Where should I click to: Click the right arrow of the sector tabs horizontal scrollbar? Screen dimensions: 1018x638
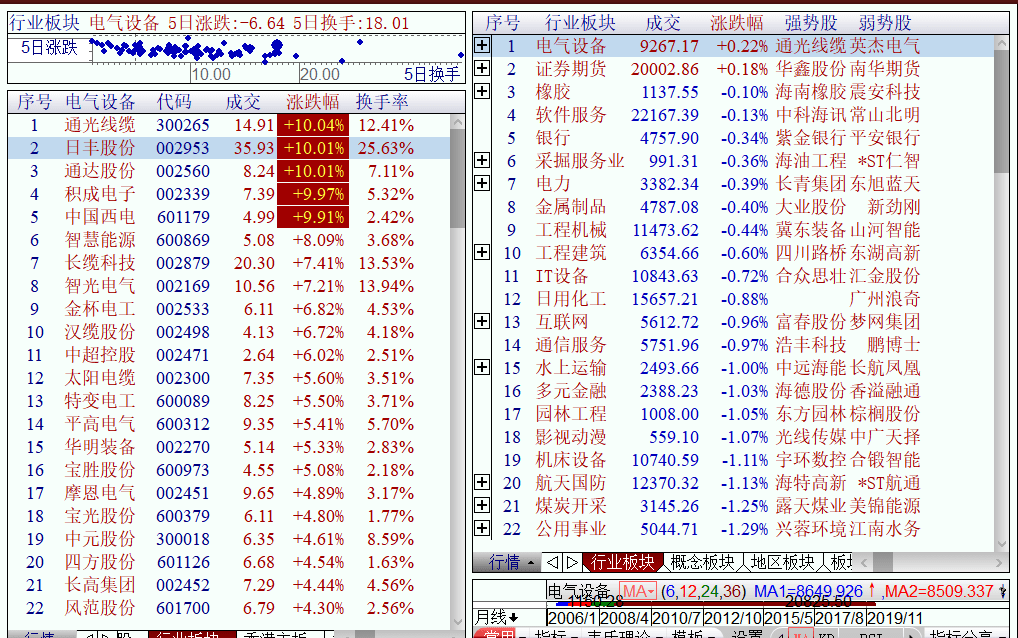tap(999, 562)
